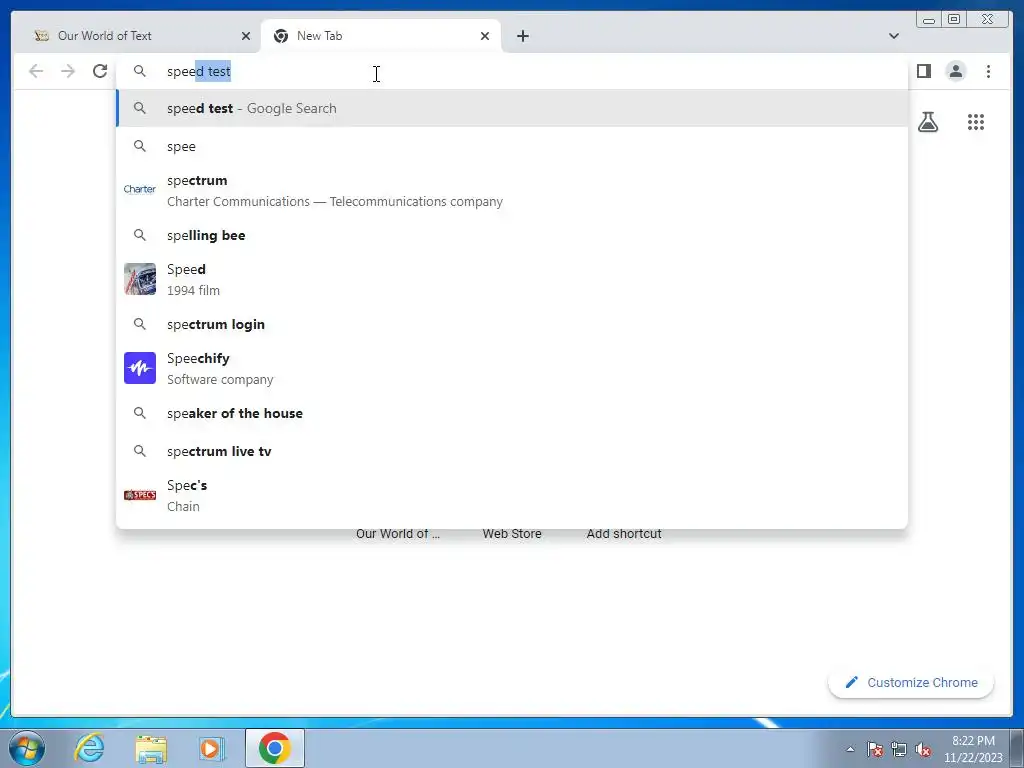Open the Chrome side panel
Viewport: 1024px width, 768px height.
[x=923, y=71]
